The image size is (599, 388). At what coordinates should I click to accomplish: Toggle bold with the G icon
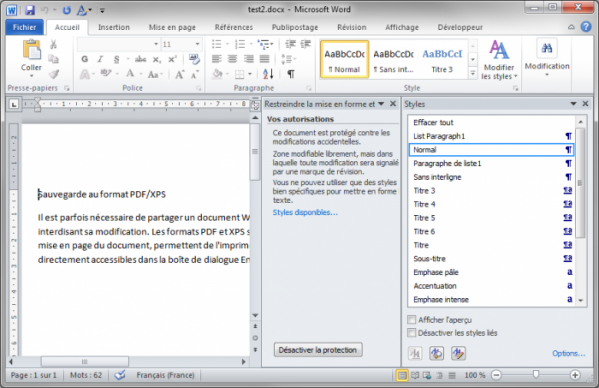coord(85,59)
